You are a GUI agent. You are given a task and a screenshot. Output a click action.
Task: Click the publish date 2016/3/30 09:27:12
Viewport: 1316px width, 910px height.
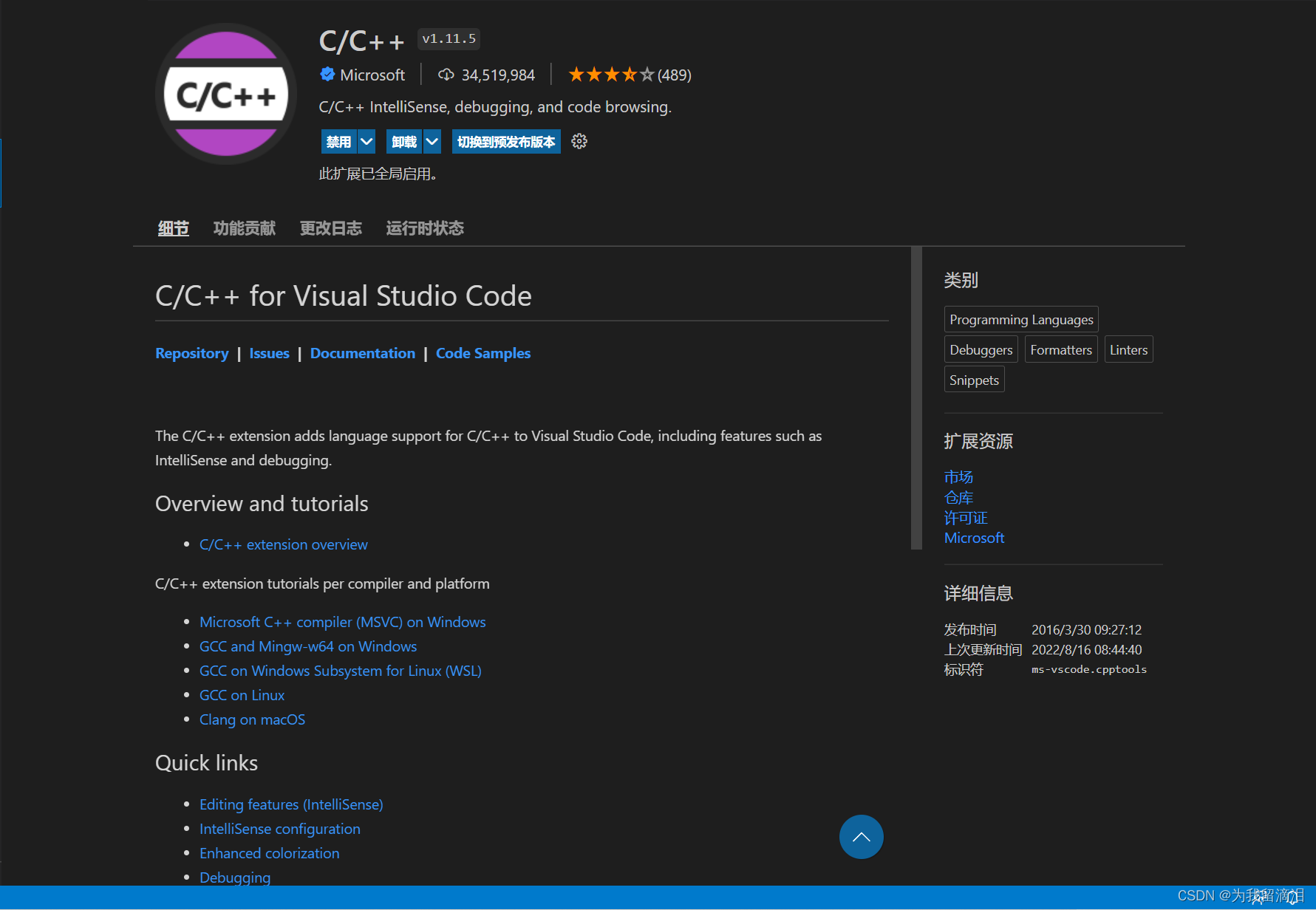[1086, 630]
